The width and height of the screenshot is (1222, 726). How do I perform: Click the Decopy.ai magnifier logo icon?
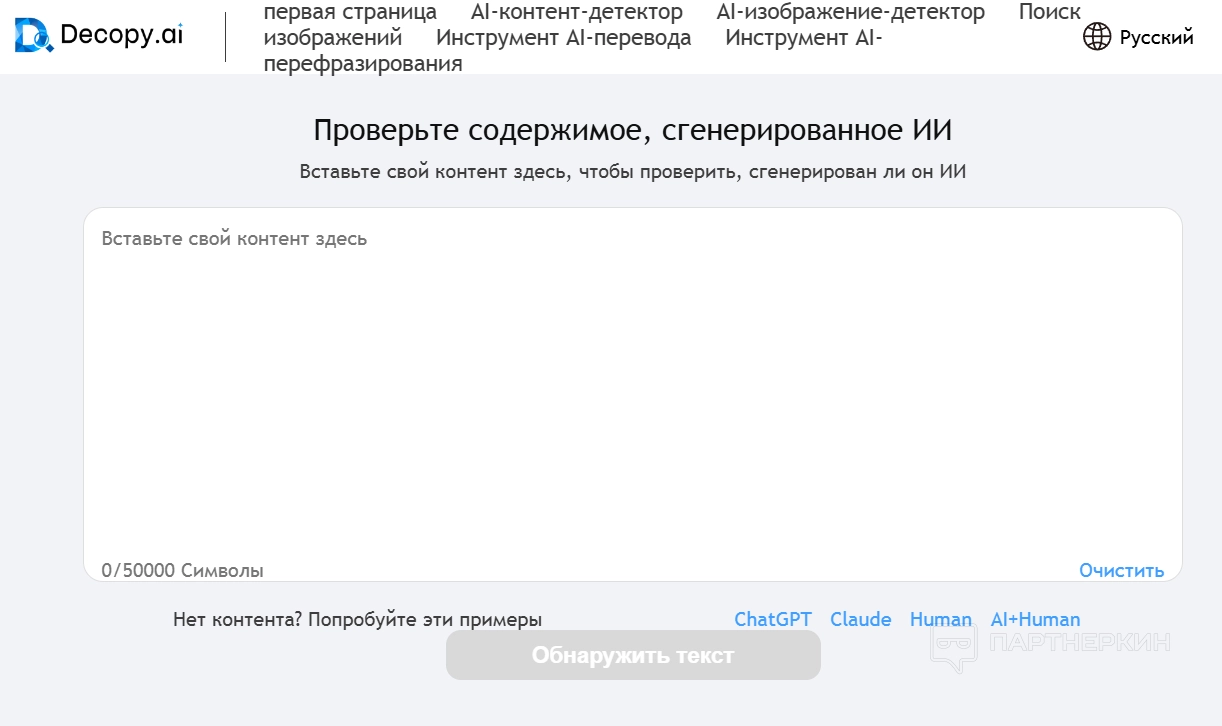coord(34,36)
